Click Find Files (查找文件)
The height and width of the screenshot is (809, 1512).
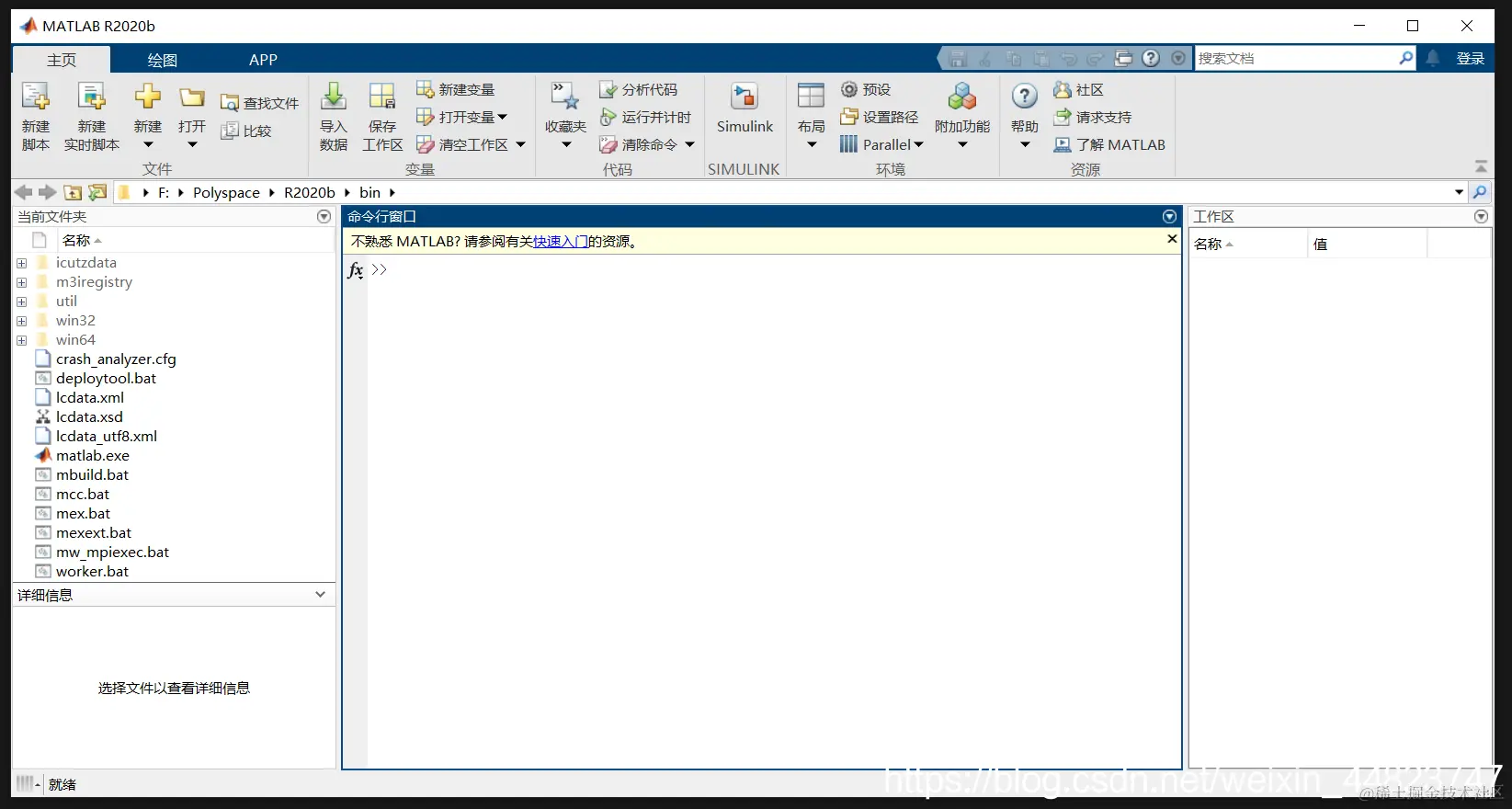point(260,103)
